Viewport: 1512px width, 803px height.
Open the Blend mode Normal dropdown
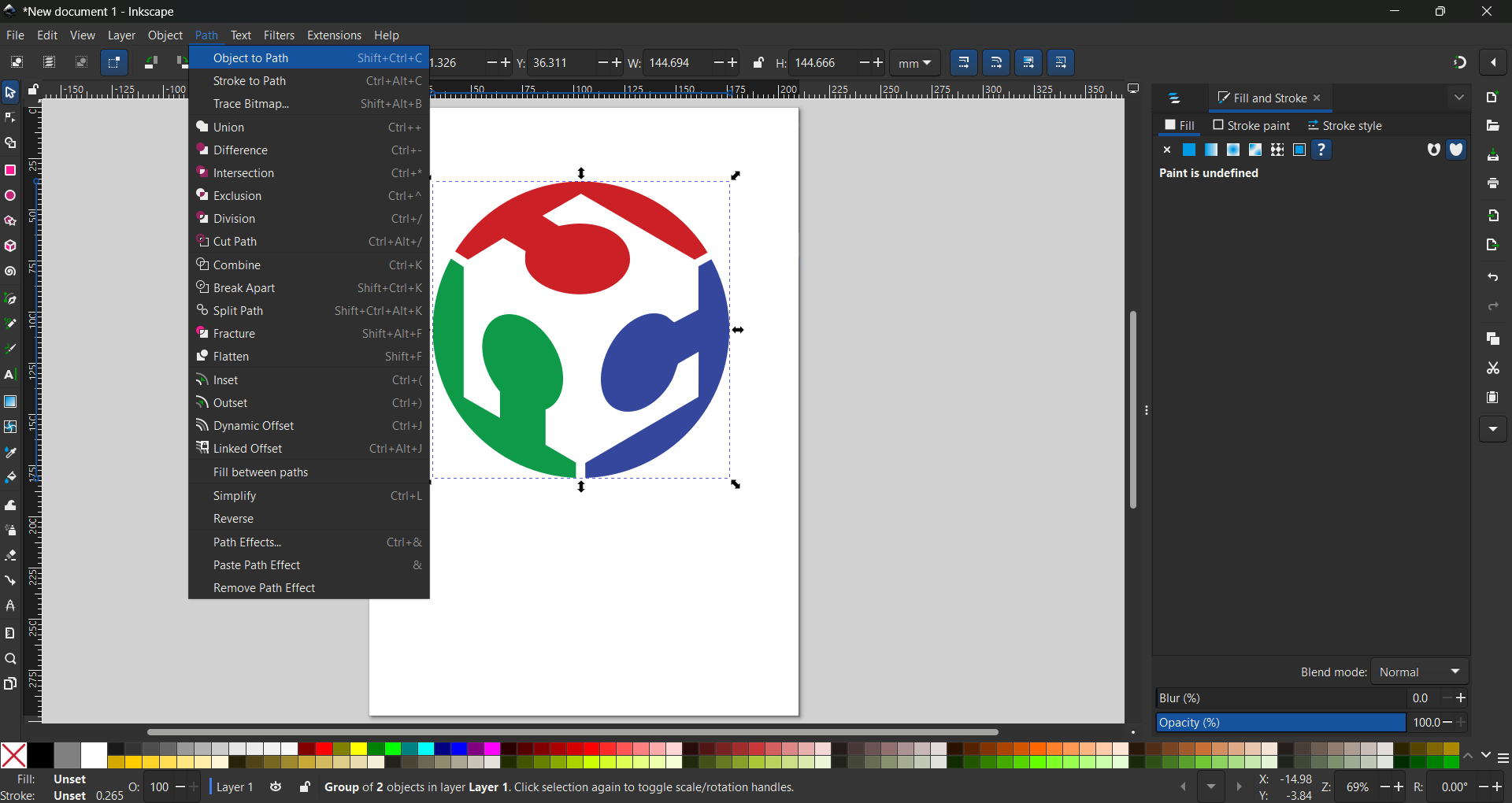click(x=1420, y=672)
